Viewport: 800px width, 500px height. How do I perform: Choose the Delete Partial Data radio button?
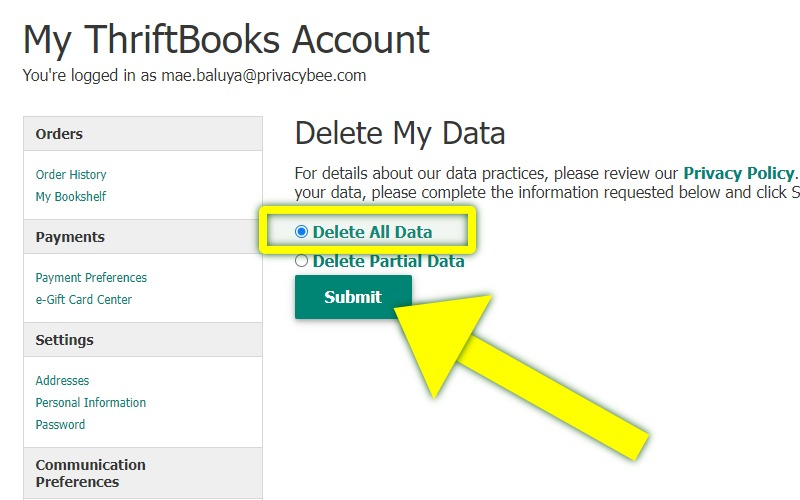pyautogui.click(x=302, y=261)
